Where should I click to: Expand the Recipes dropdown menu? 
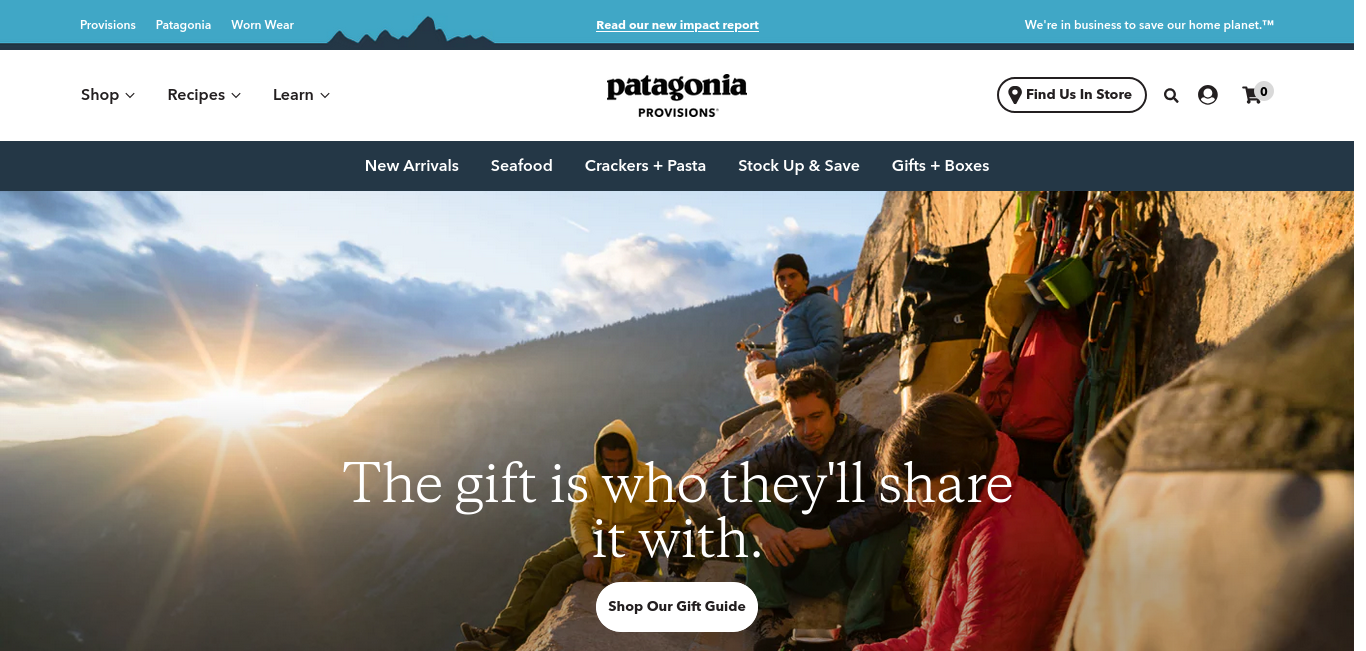point(204,95)
